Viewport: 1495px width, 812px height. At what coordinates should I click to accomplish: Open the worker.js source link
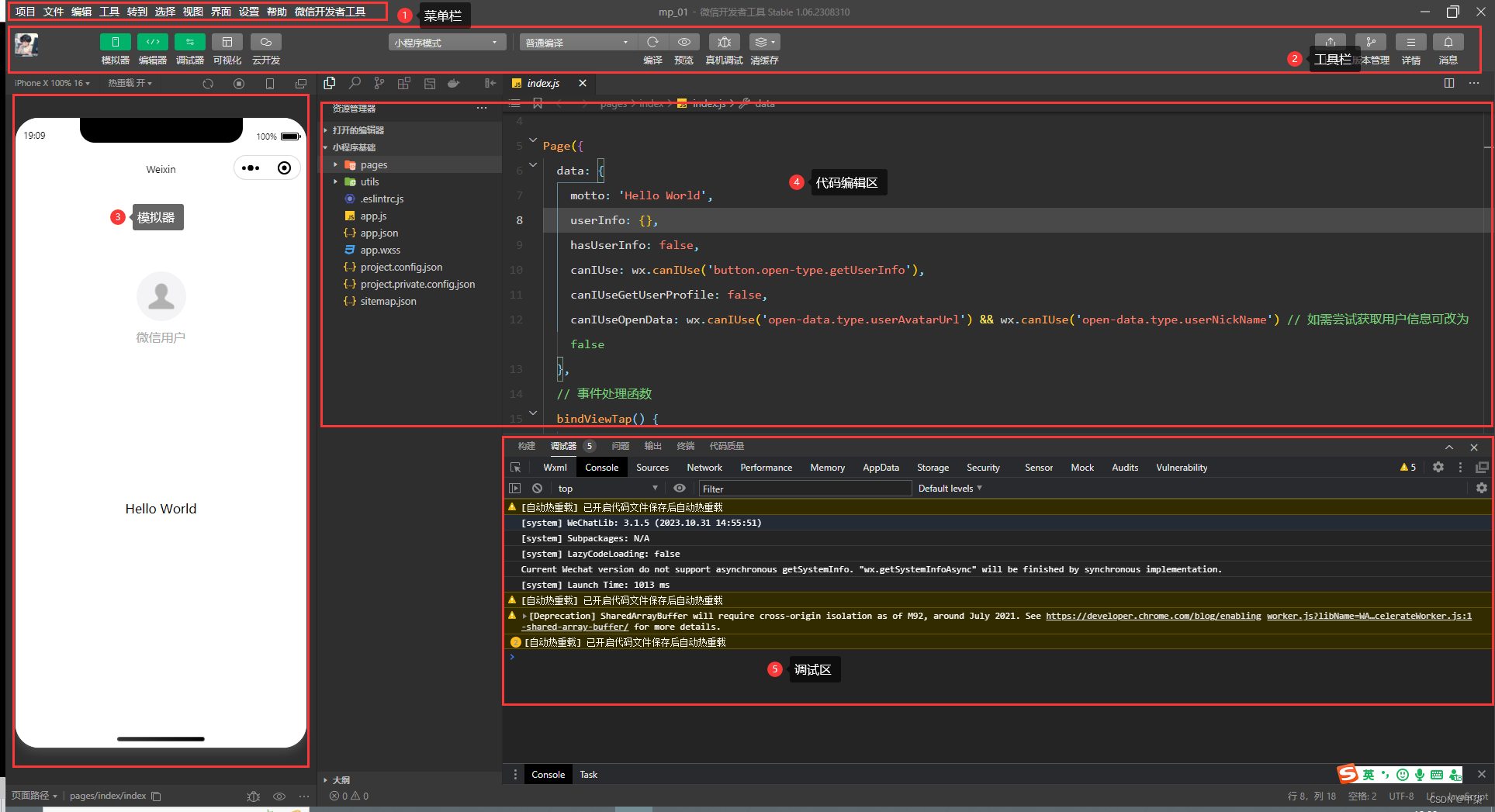click(x=1369, y=616)
